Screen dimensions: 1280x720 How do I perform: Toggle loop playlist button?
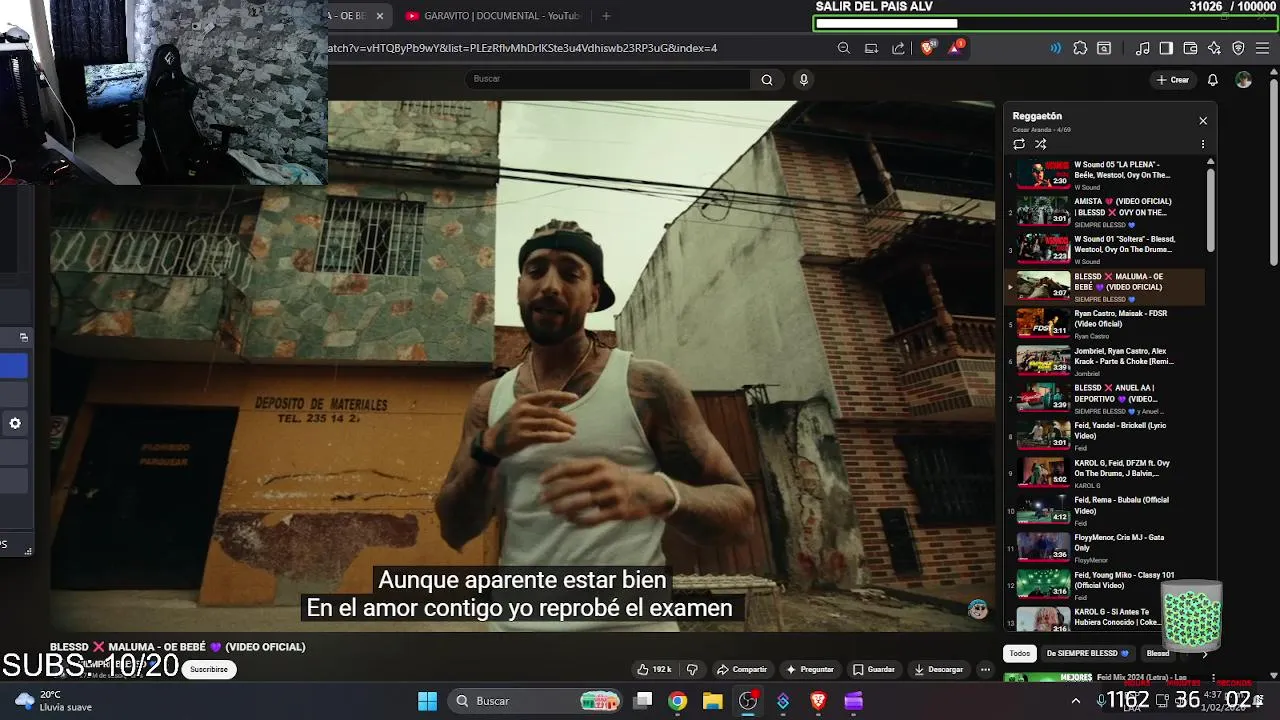tap(1019, 144)
